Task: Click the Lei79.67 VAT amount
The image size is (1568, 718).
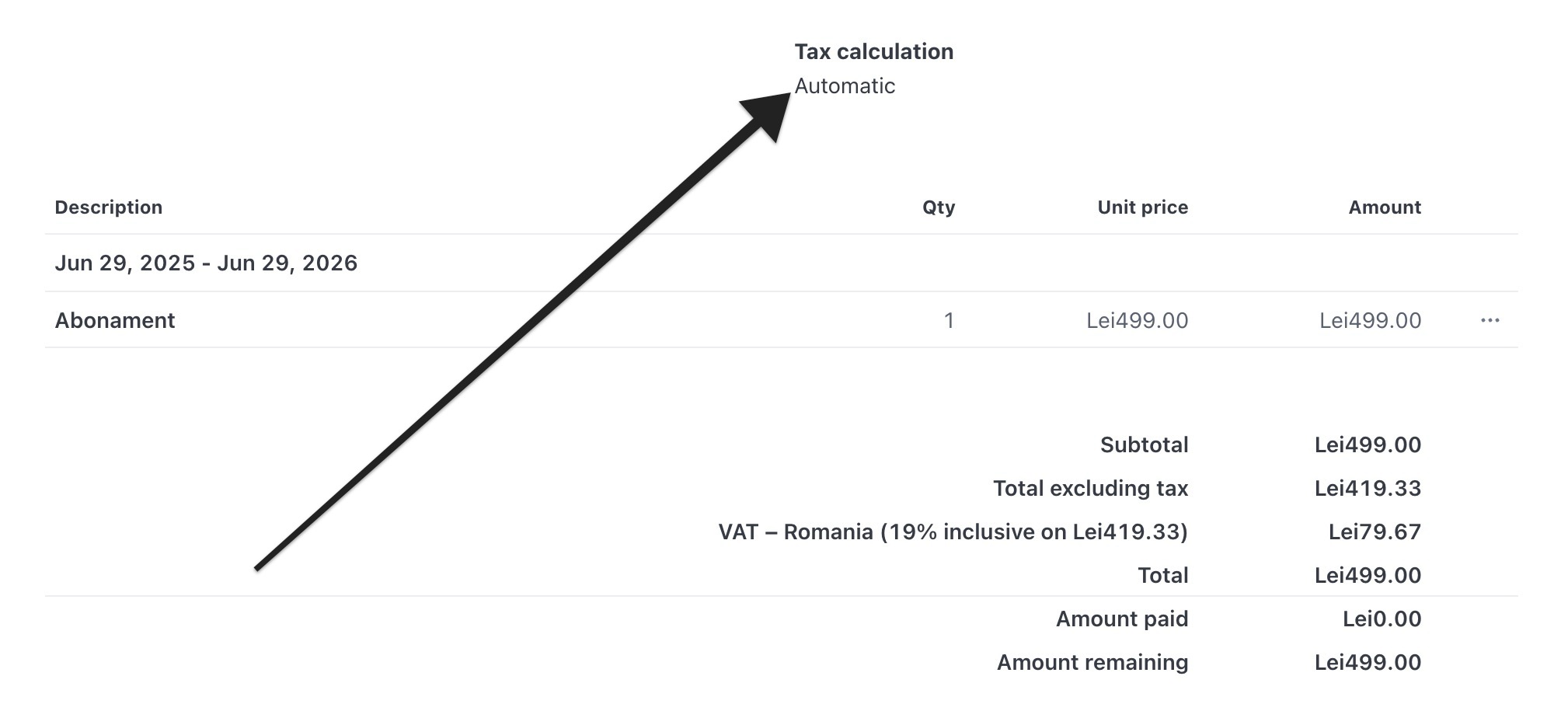Action: point(1374,532)
